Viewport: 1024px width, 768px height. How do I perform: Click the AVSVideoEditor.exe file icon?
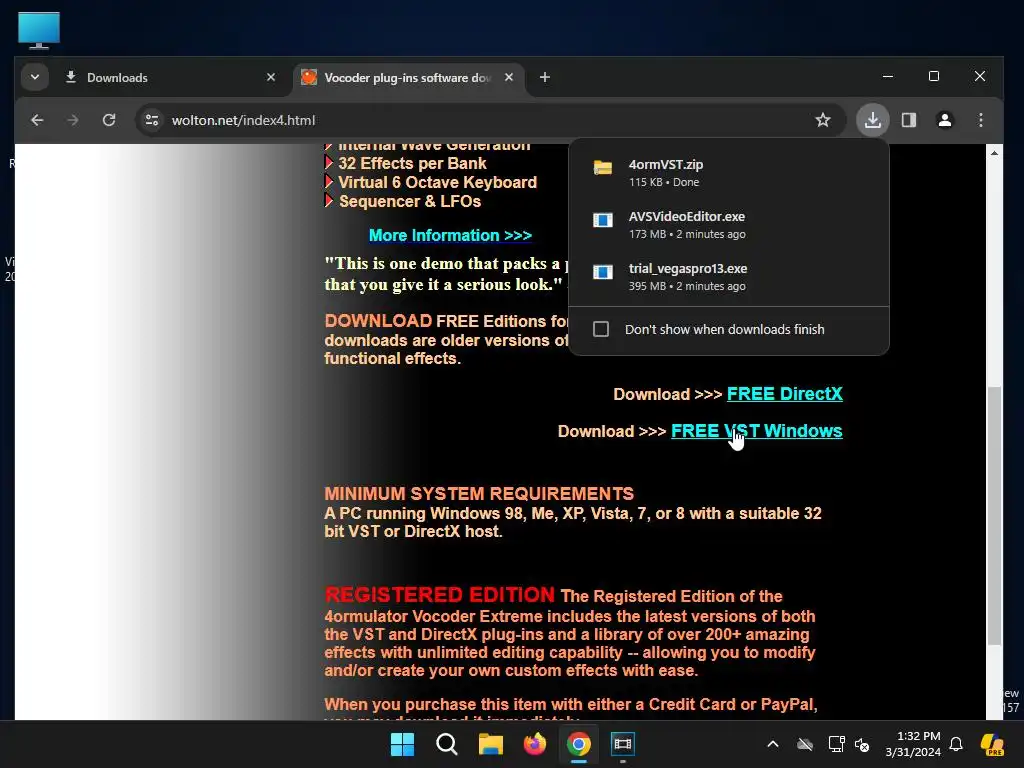click(x=603, y=220)
